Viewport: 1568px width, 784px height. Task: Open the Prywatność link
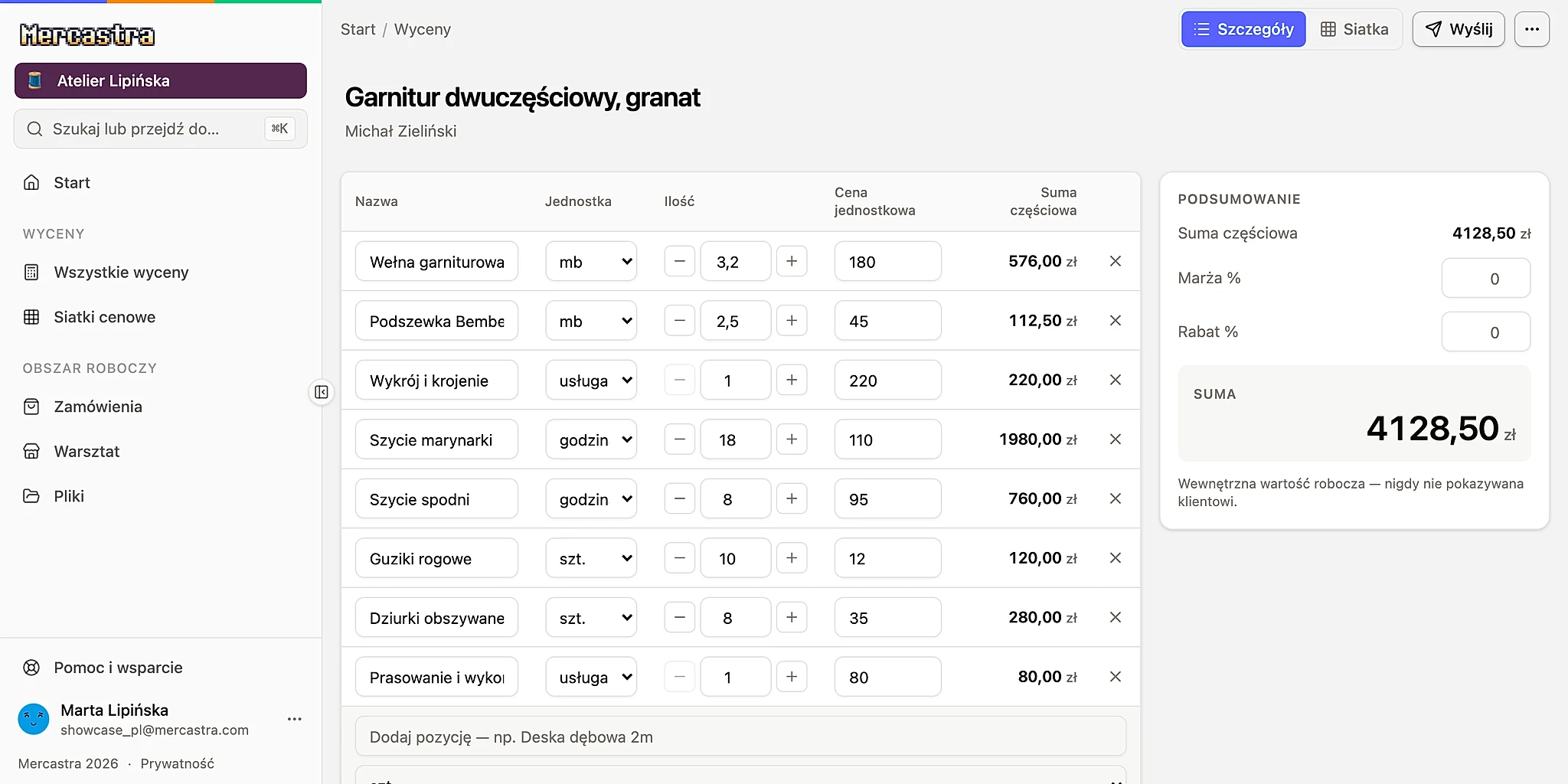coord(177,763)
